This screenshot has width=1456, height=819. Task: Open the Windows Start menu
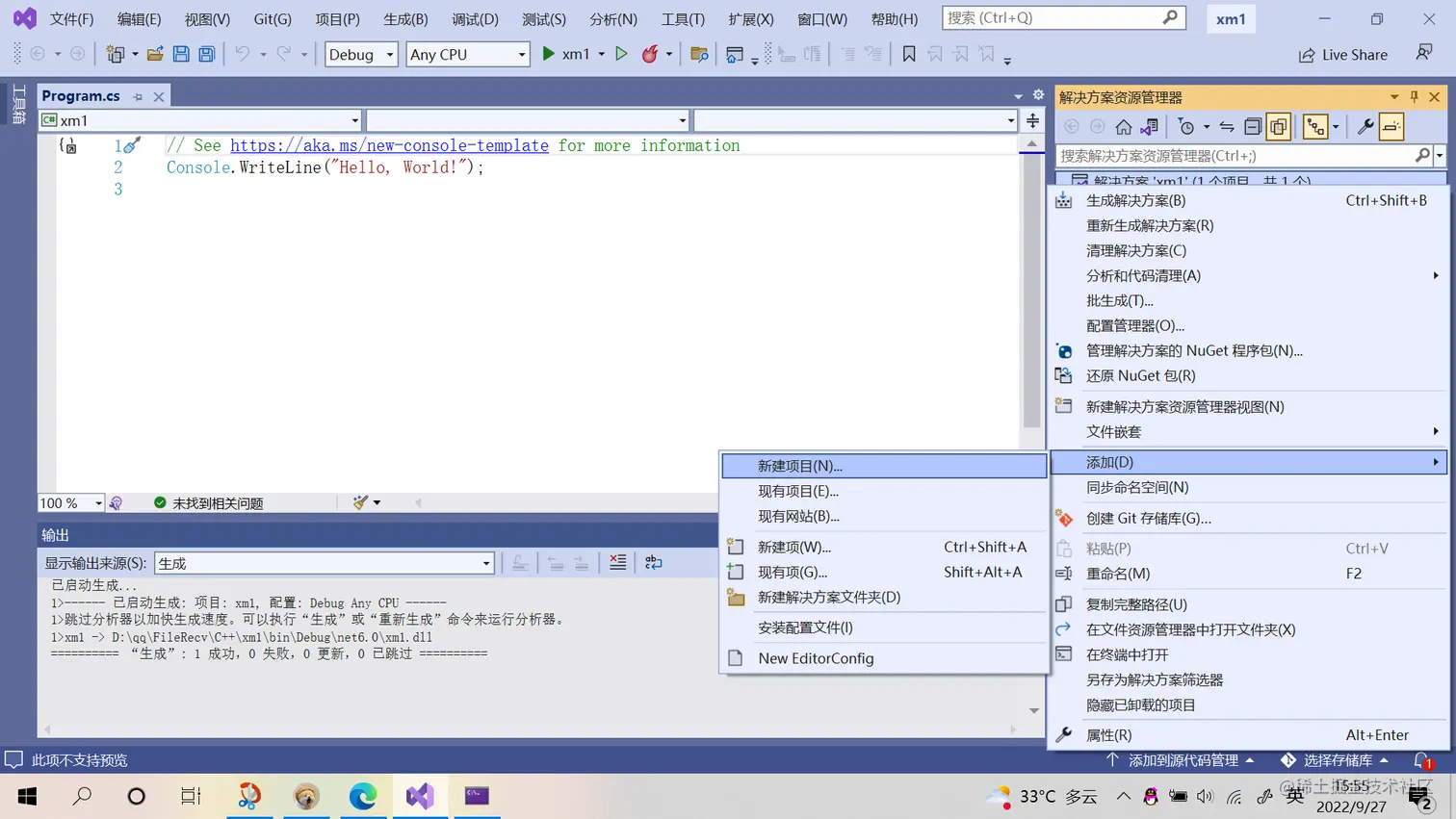pyautogui.click(x=27, y=796)
